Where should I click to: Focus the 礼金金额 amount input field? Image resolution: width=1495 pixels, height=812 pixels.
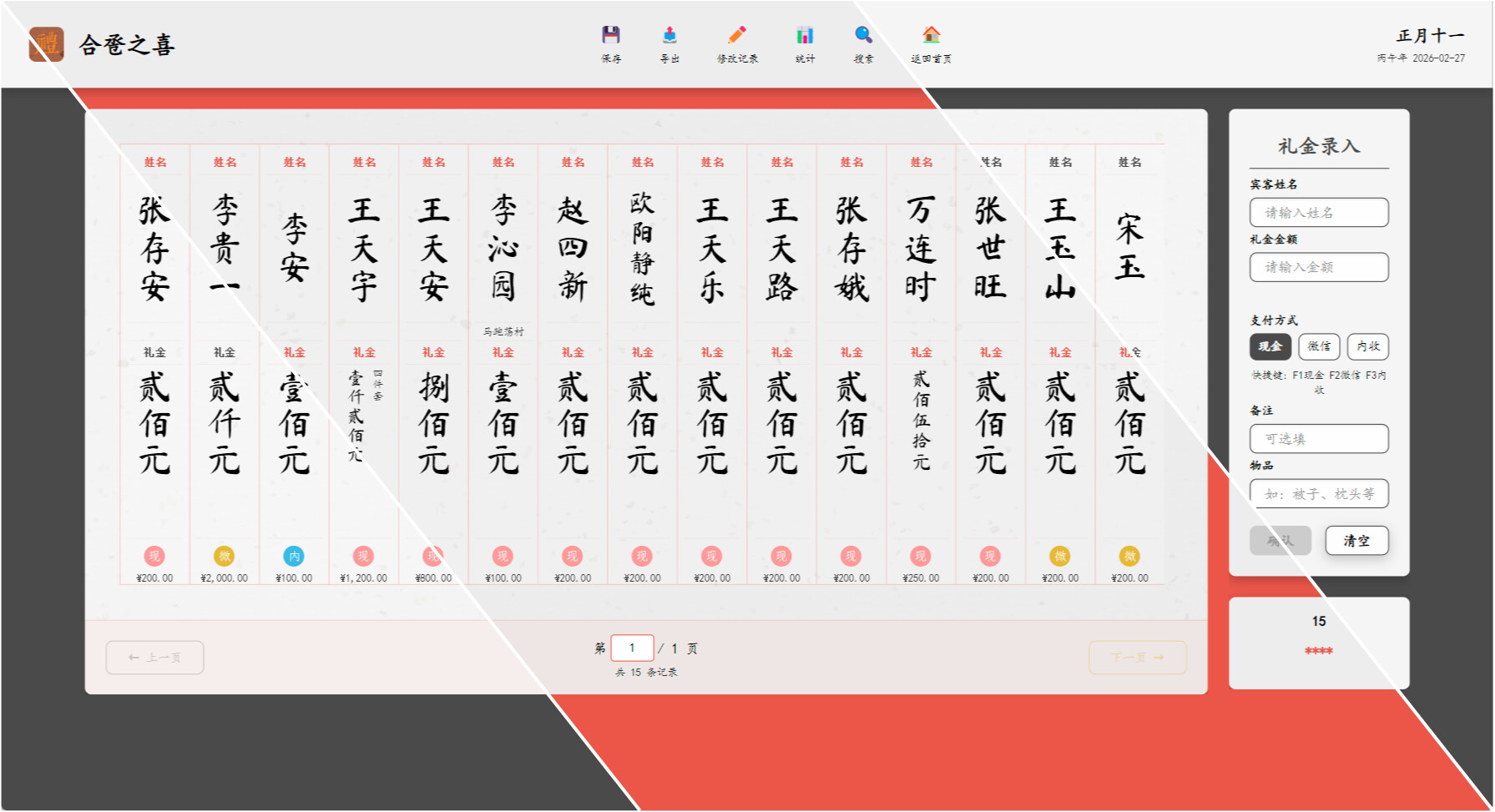coord(1319,267)
